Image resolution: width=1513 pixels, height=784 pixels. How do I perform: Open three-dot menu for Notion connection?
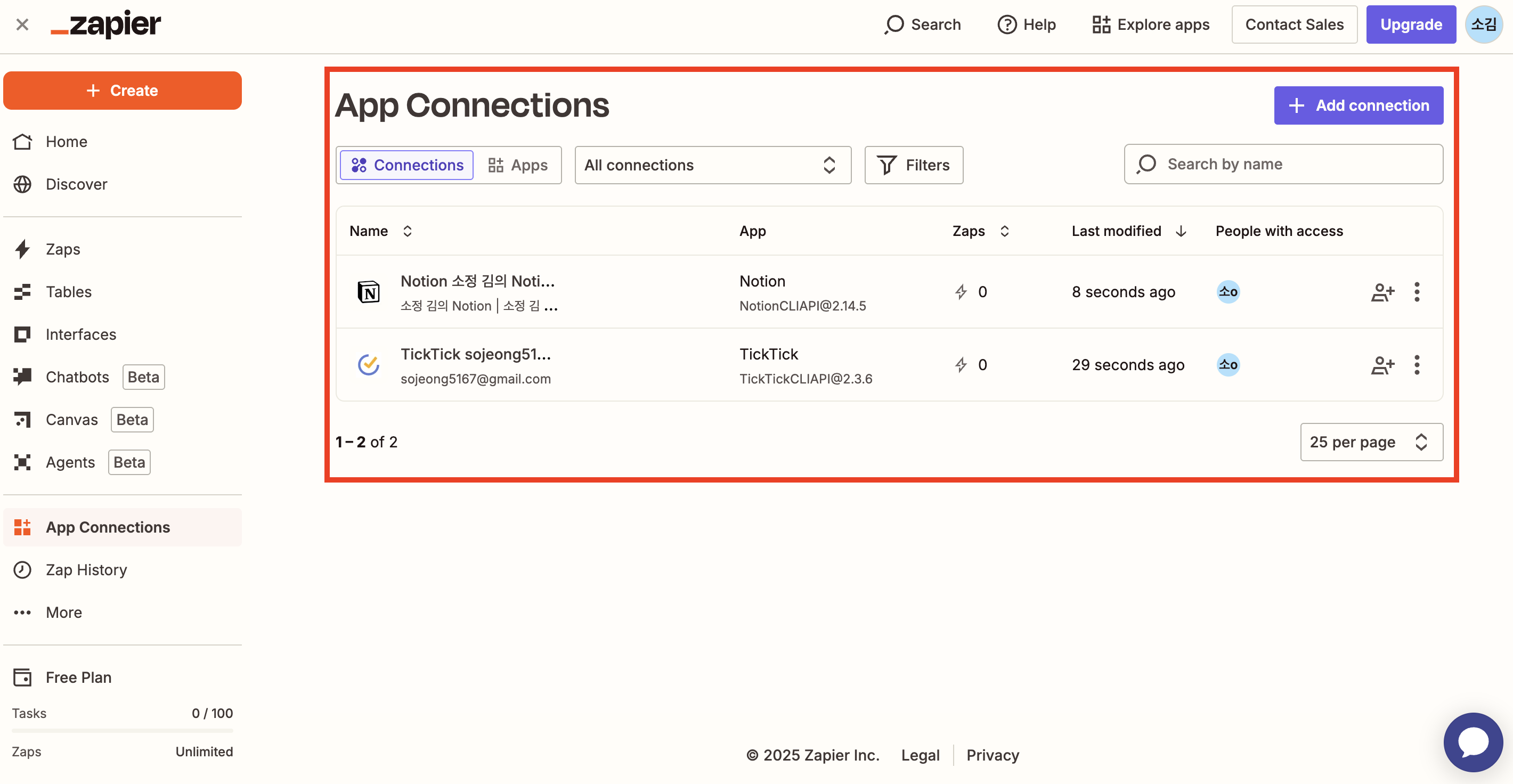tap(1417, 292)
